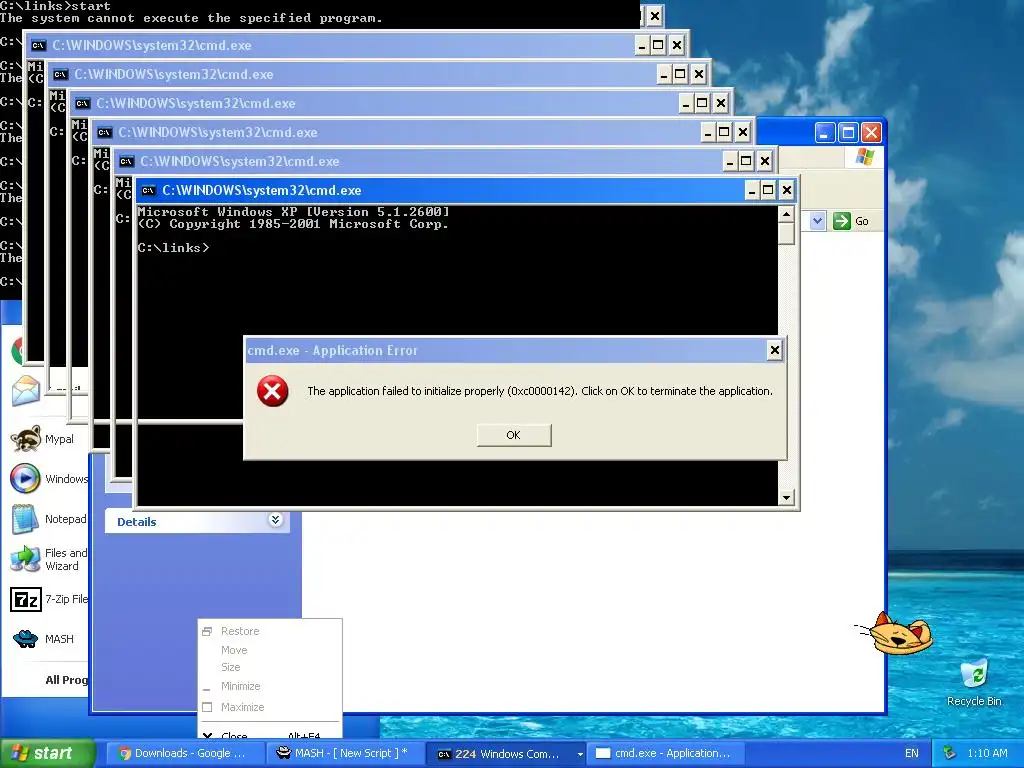Click the e-mail envelope icon in Start menu
This screenshot has height=768, width=1024.
click(x=26, y=391)
